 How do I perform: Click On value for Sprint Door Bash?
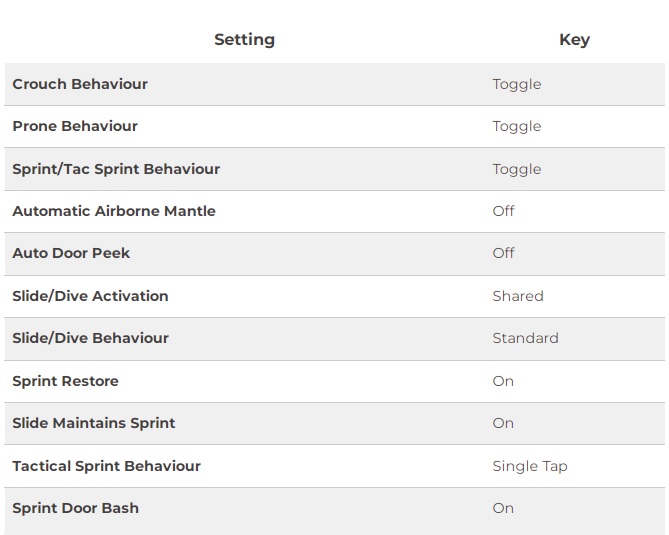[503, 508]
